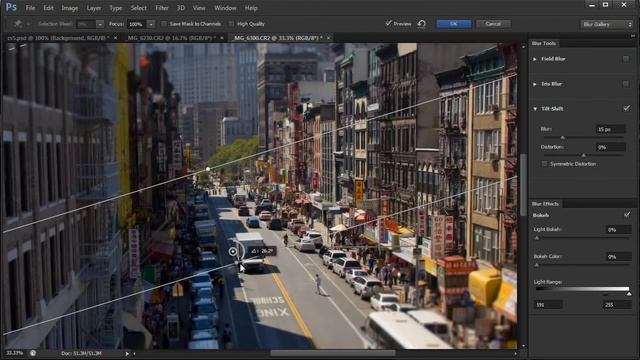Expand the Iris Blur section

pyautogui.click(x=535, y=84)
